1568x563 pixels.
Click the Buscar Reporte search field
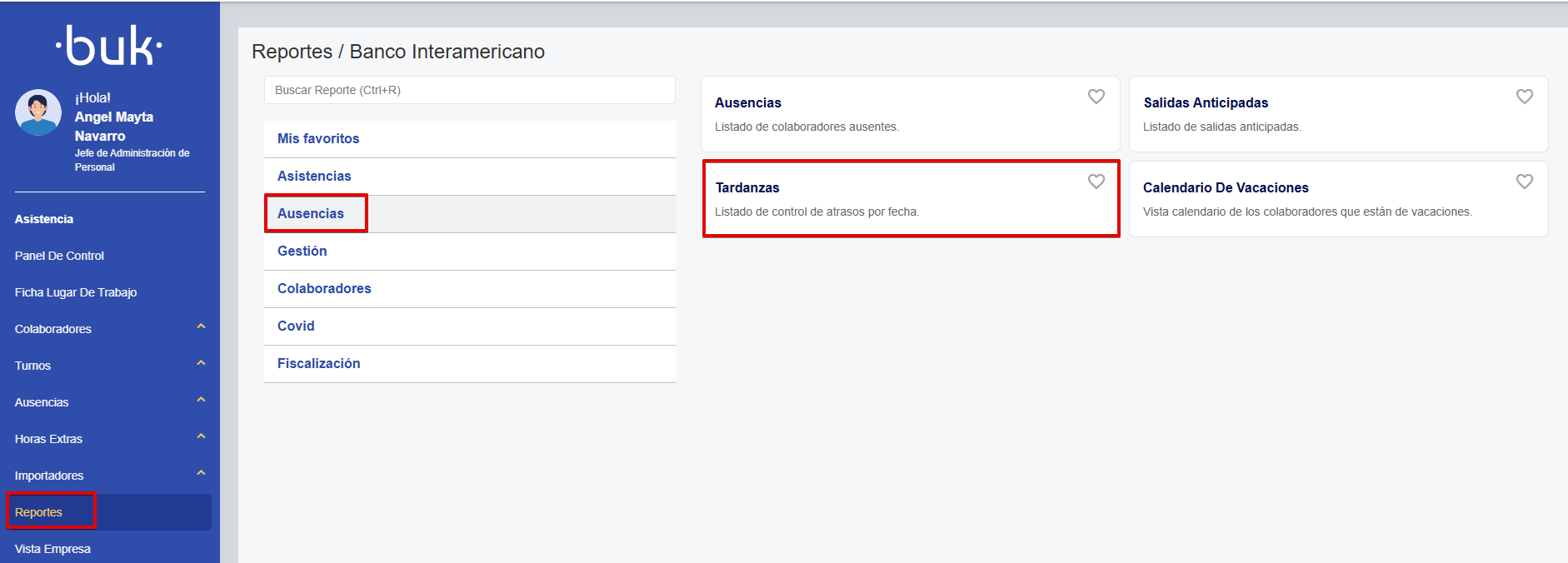pos(469,90)
